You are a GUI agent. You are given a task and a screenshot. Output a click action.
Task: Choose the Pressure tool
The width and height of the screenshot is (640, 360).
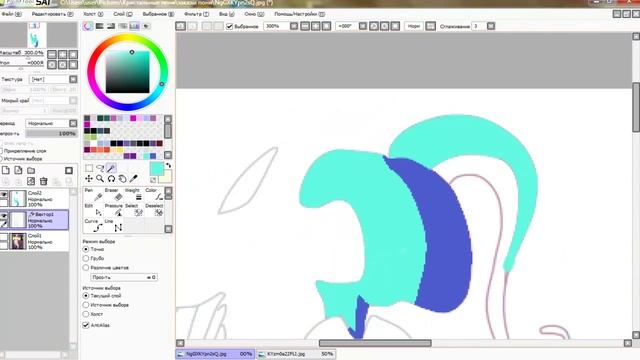[x=113, y=210]
